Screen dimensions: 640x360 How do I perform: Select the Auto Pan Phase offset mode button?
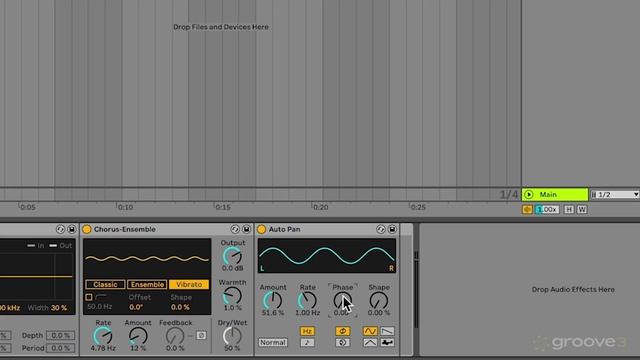coord(342,331)
